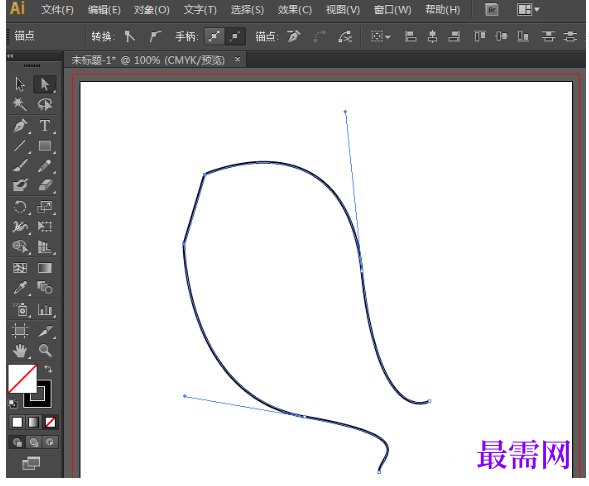
Task: Enable Draw Behind mode
Action: 34,442
